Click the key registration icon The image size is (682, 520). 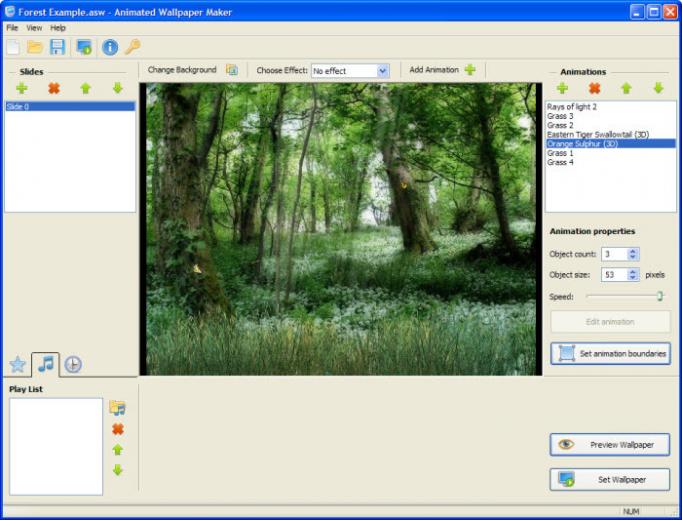[x=132, y=47]
